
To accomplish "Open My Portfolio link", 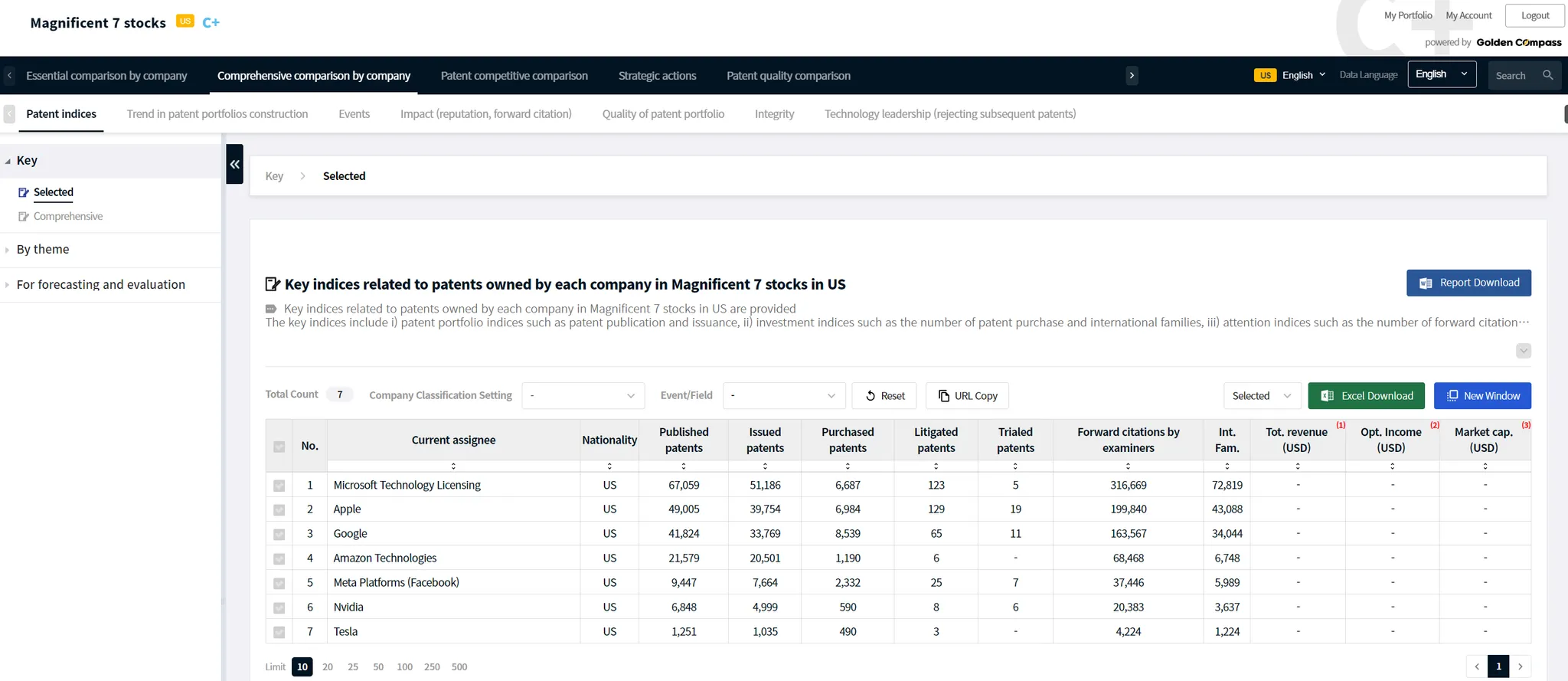I will tap(1408, 15).
